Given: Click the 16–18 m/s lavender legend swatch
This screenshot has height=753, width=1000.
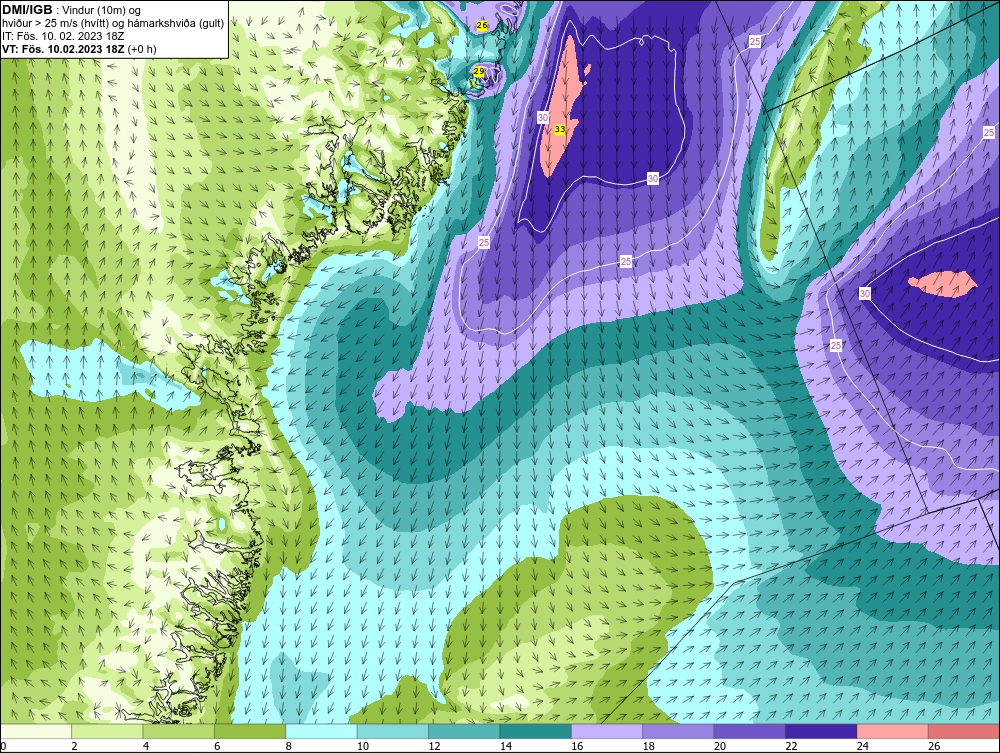Looking at the screenshot, I should pos(607,731).
